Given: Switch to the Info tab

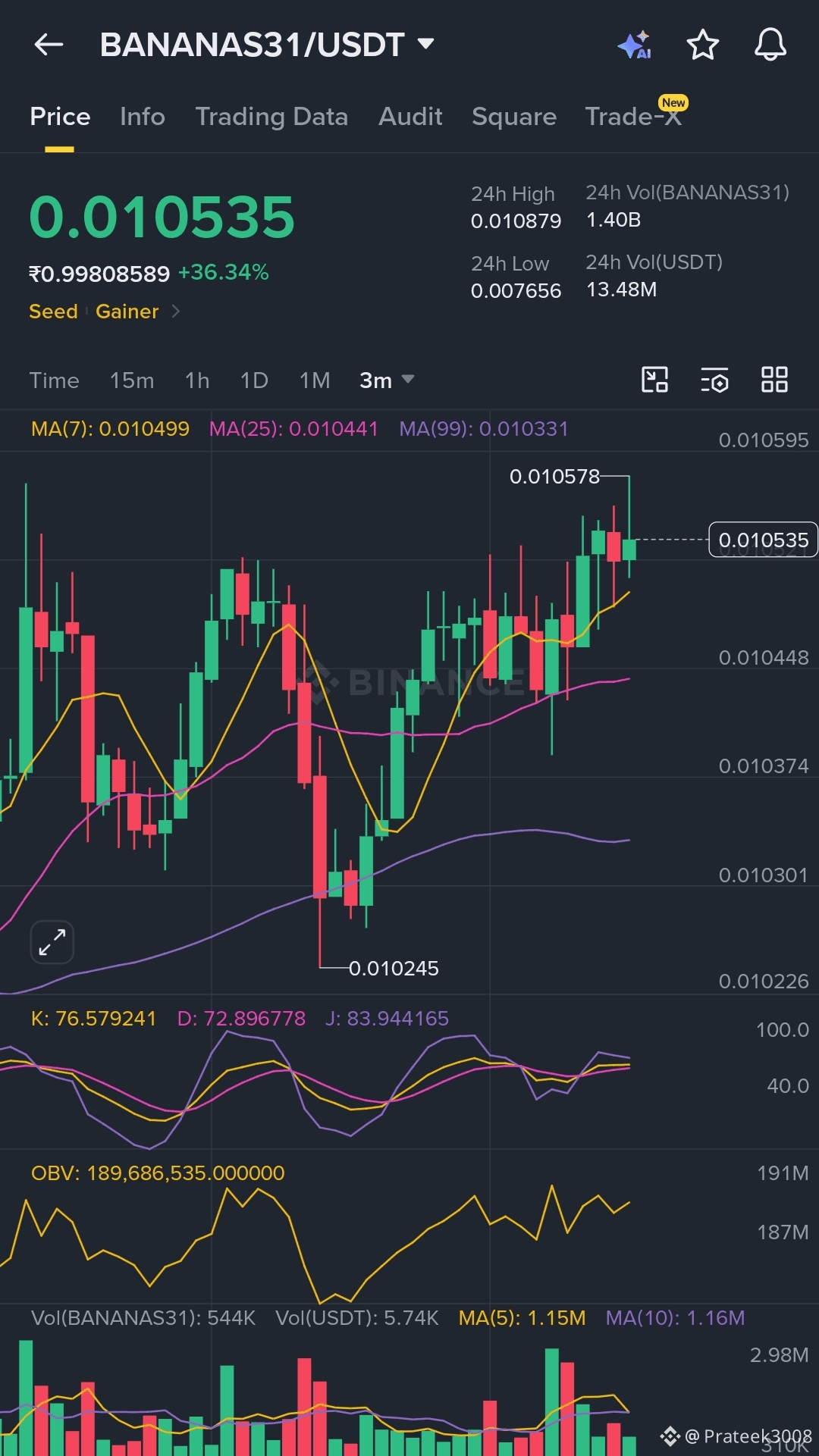Looking at the screenshot, I should 143,117.
